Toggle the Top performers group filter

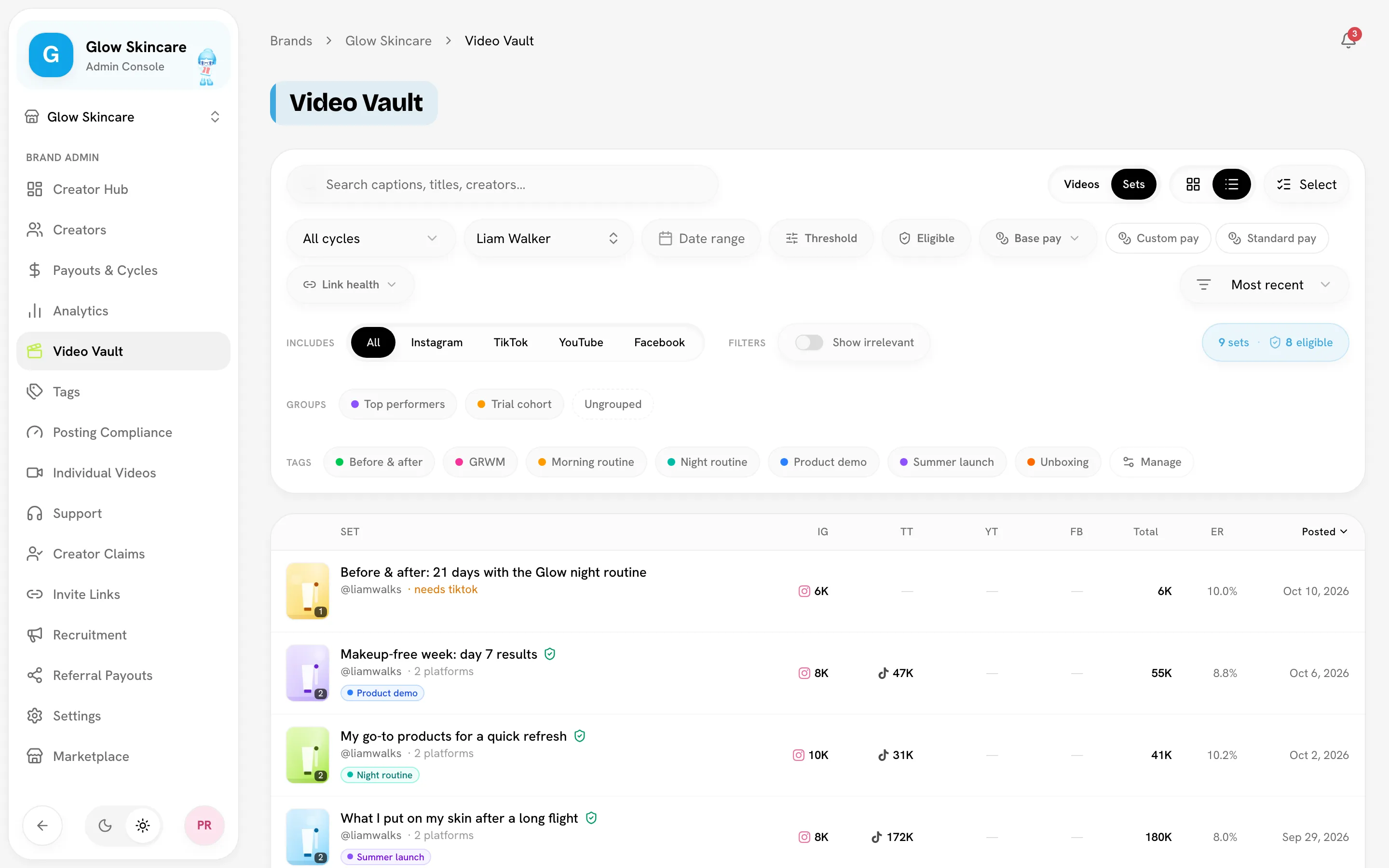398,404
